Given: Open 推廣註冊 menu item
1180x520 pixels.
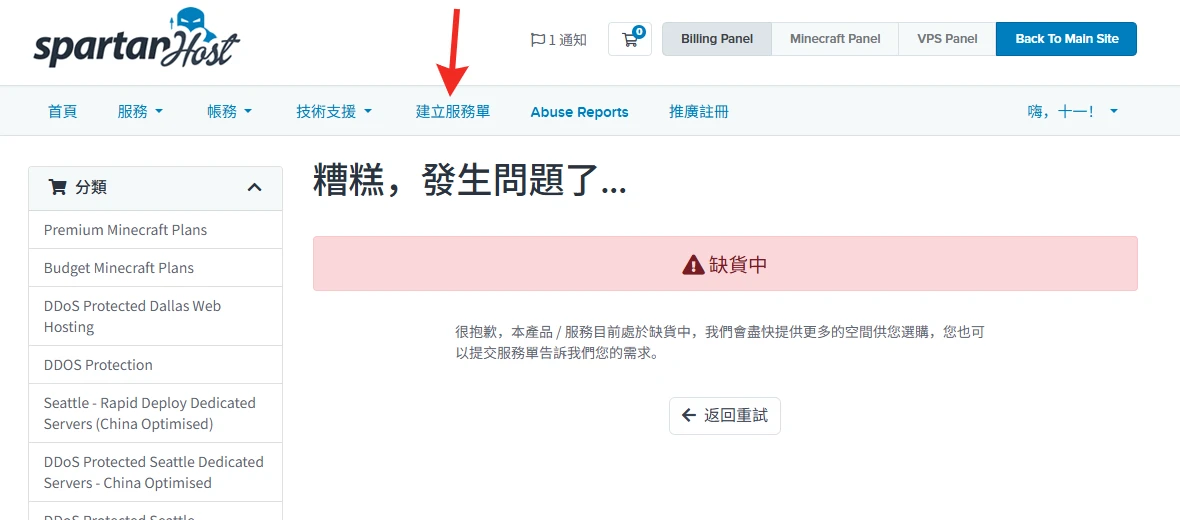Looking at the screenshot, I should pos(699,111).
